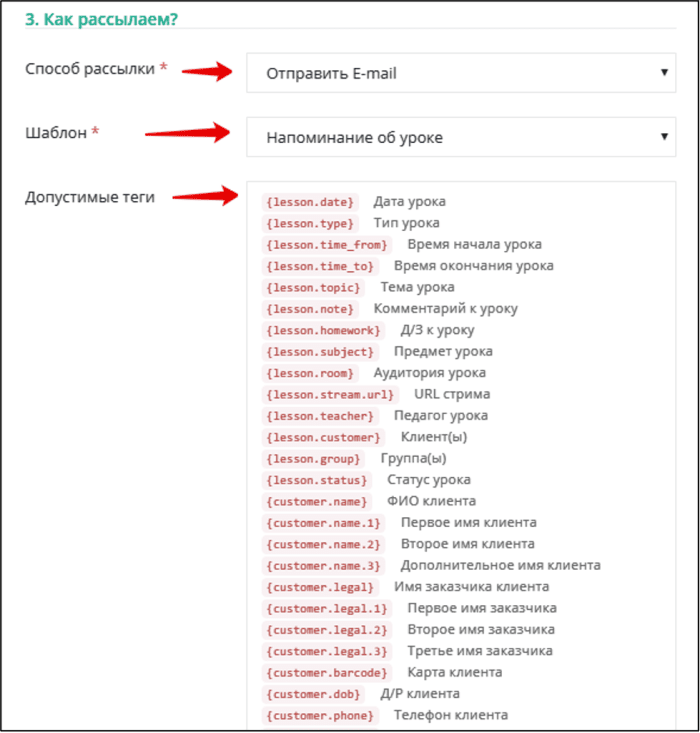Click the {lesson.date} tag
700x733 pixels.
coord(310,202)
